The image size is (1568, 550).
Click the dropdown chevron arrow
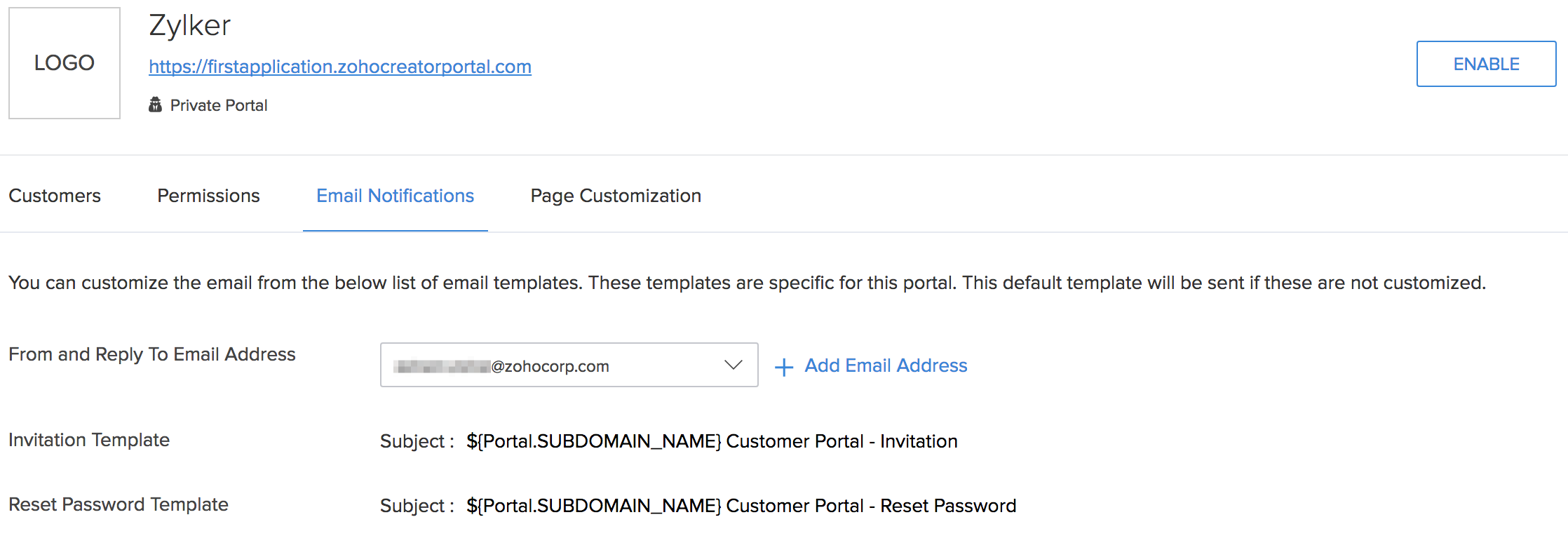point(734,365)
